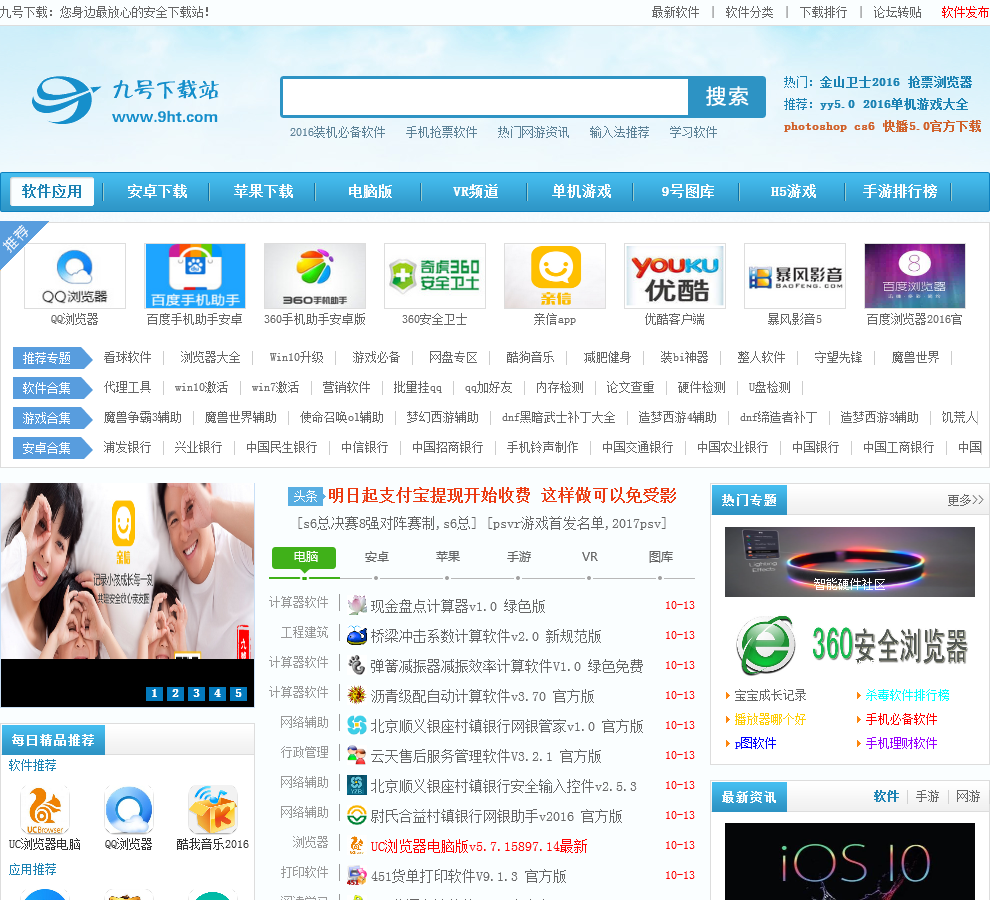The image size is (990, 900).
Task: Open the 苹果下载 navigation item
Action: tap(263, 191)
